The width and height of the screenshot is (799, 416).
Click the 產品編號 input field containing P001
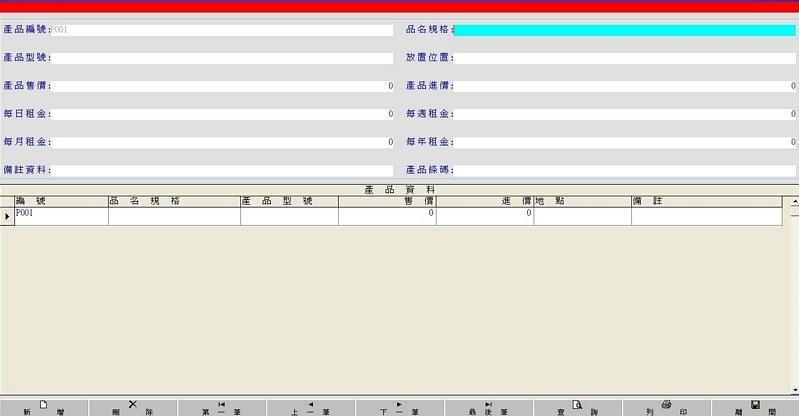point(222,30)
